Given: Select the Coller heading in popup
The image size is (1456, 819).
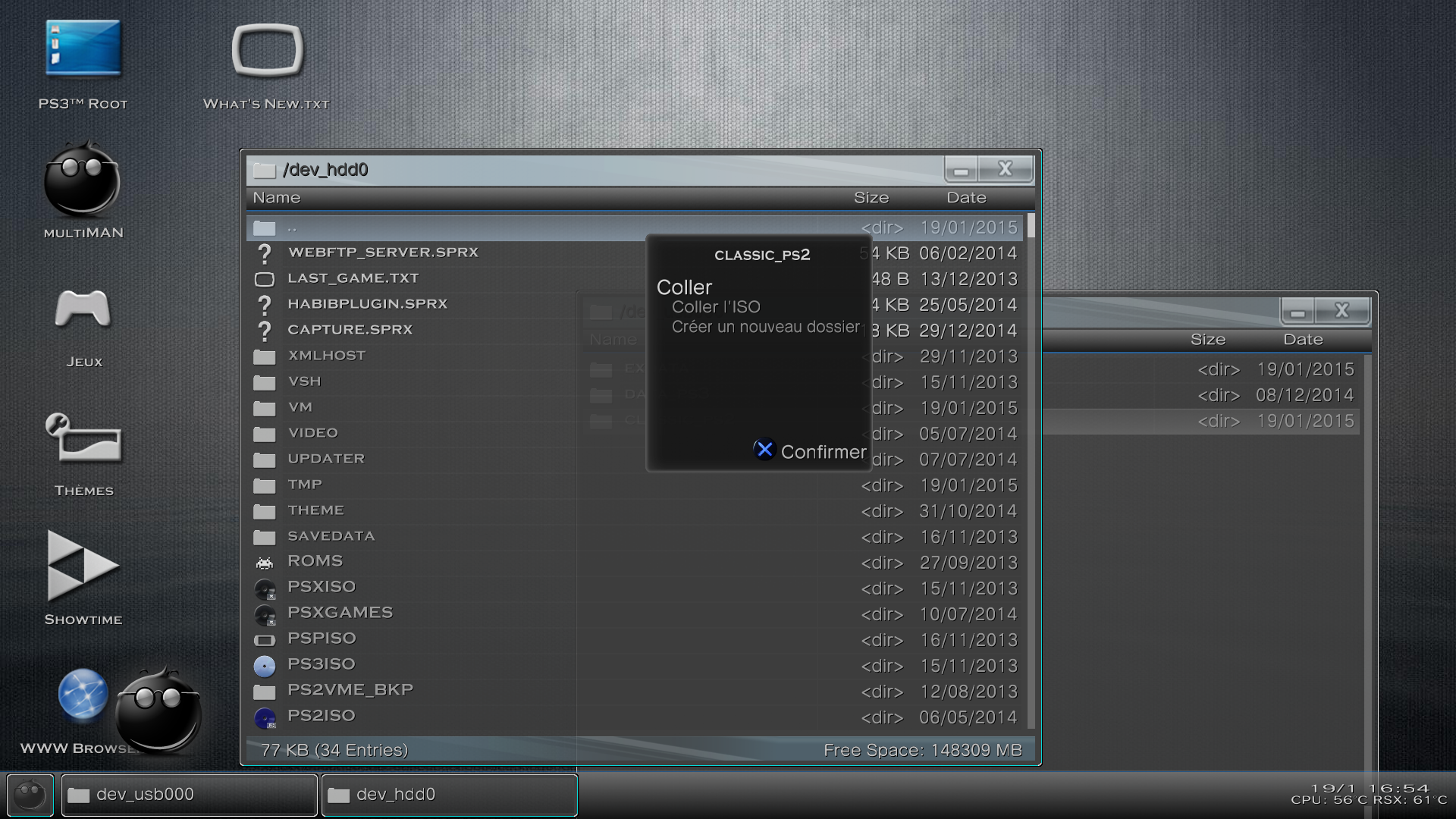Looking at the screenshot, I should pos(684,287).
